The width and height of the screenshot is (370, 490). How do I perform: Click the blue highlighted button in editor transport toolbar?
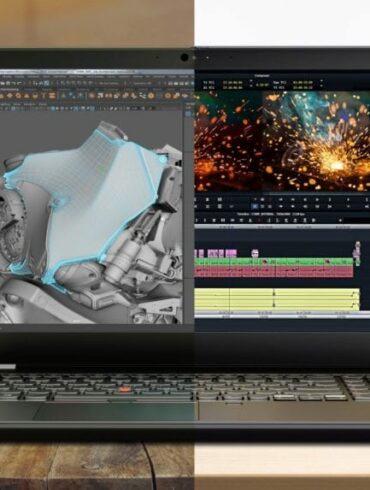[254, 207]
